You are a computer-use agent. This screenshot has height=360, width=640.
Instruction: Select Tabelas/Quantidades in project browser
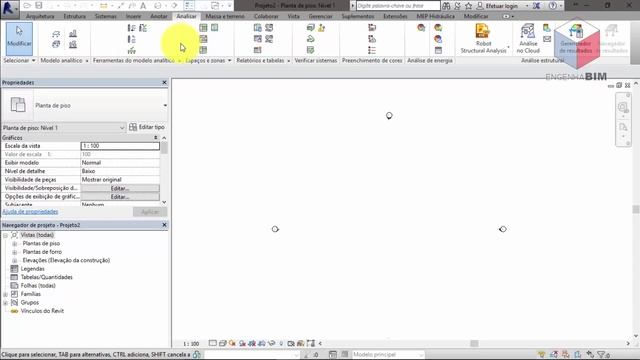click(47, 277)
